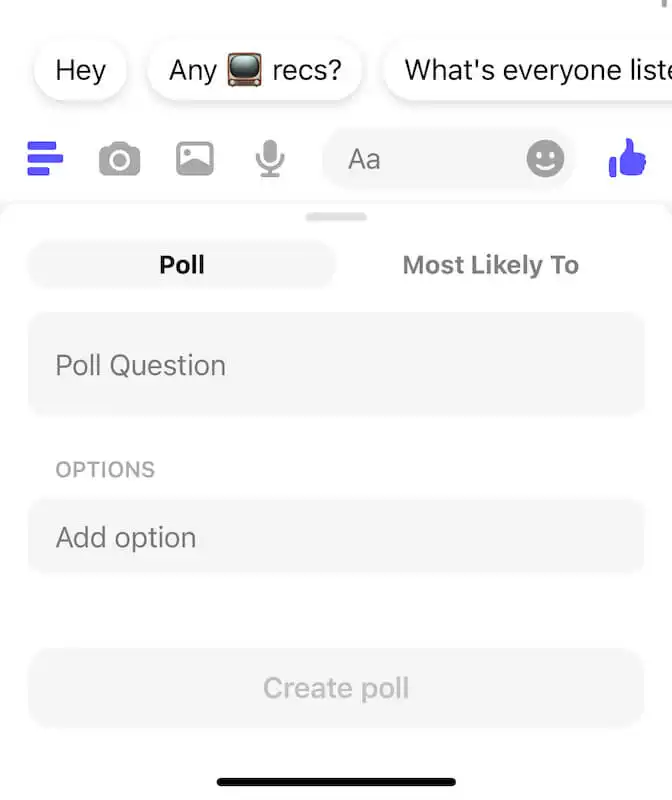Tap the blue poll bars icon
Screen dimensions: 672x800
[x=45, y=158]
